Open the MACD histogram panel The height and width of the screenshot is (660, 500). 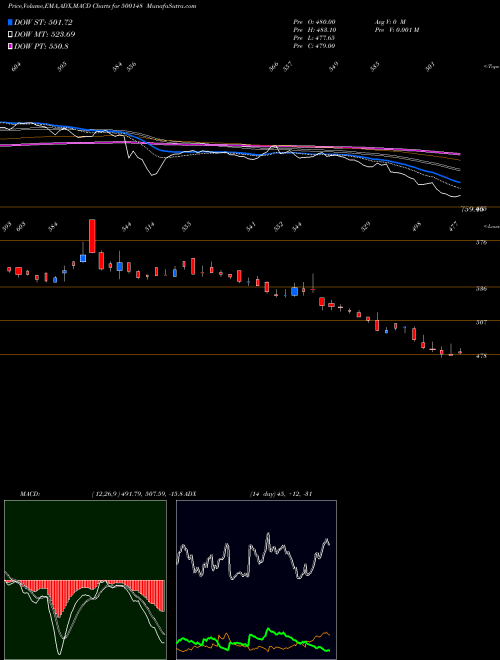[x=85, y=580]
